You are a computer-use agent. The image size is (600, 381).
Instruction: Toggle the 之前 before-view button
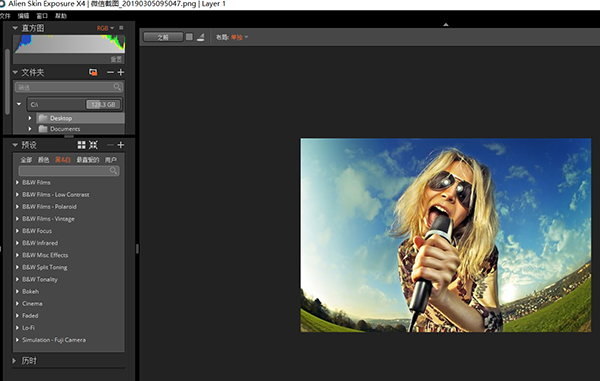tap(163, 37)
